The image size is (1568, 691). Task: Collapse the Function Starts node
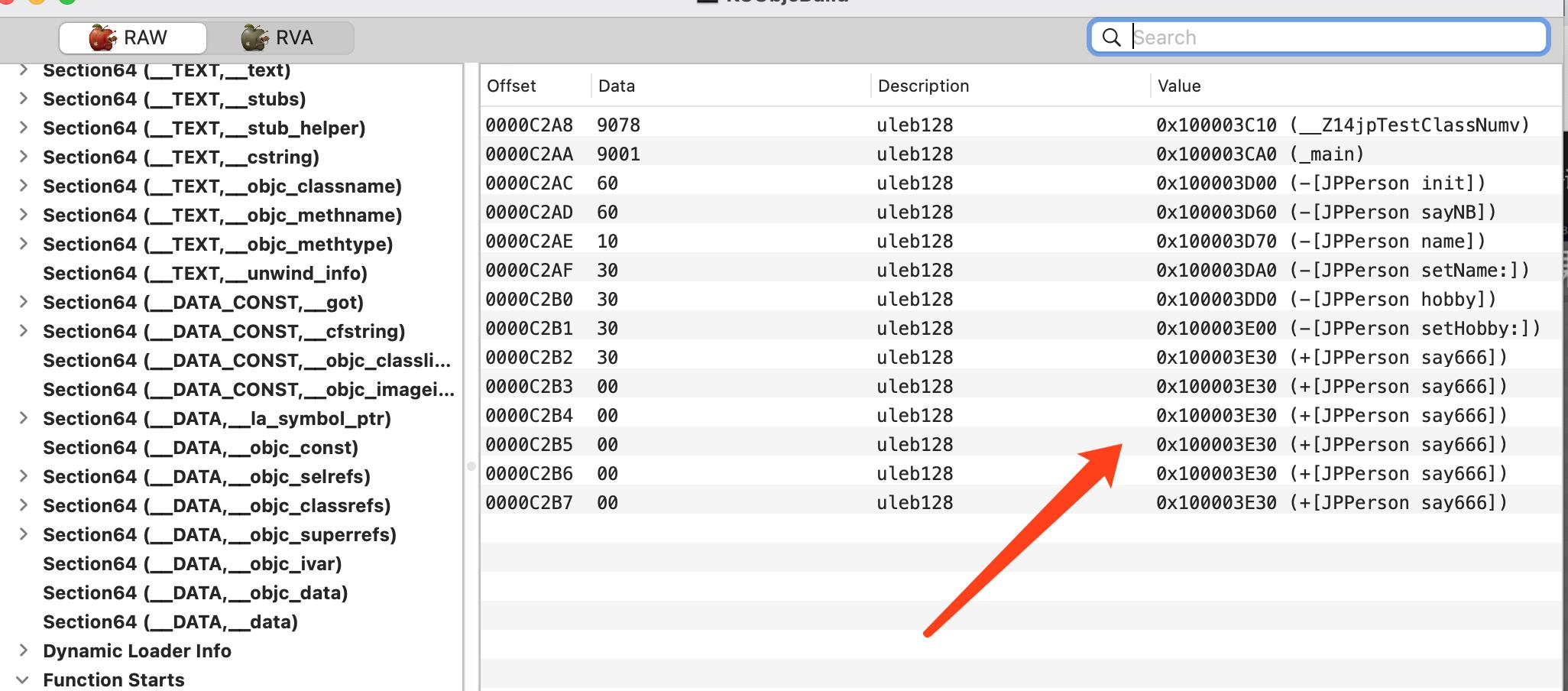(24, 680)
